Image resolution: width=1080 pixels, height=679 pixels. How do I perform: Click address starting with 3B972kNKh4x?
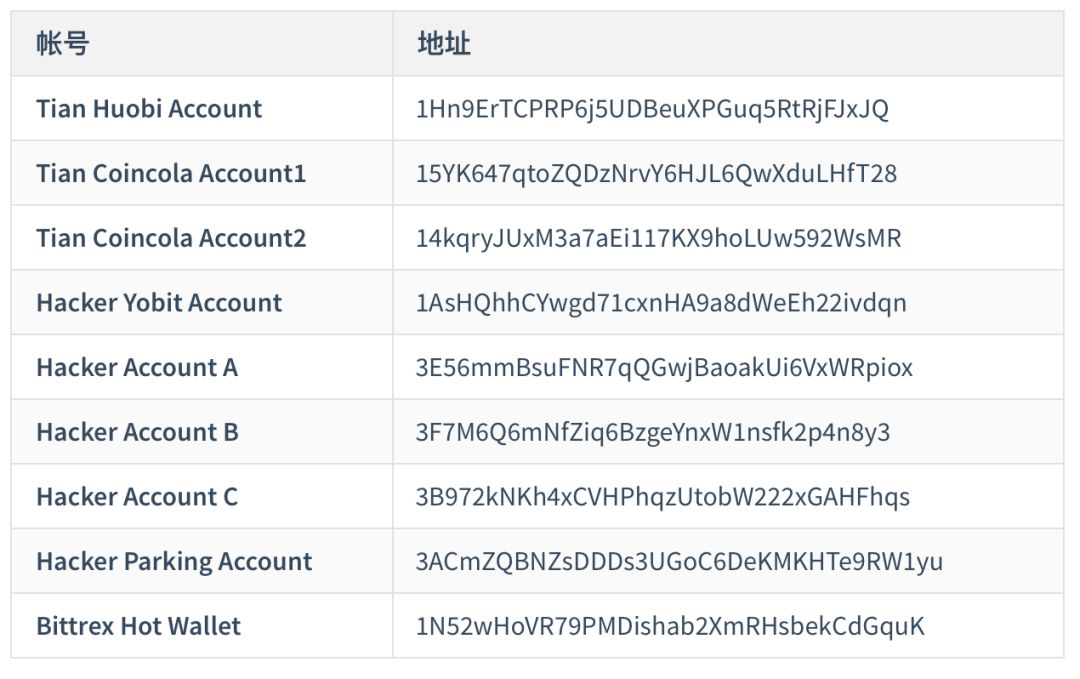(x=663, y=497)
